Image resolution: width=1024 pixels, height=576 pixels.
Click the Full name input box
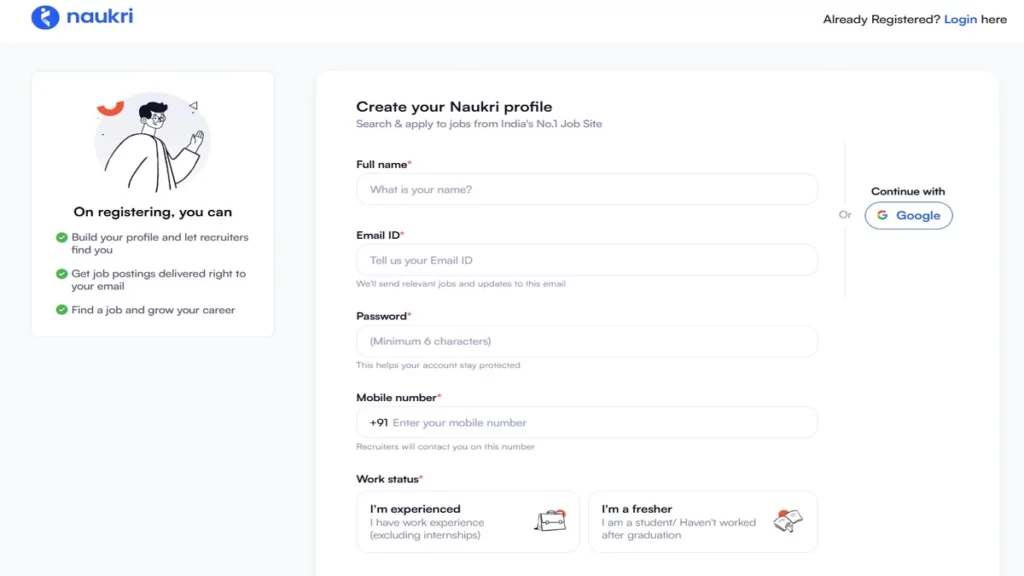click(587, 189)
